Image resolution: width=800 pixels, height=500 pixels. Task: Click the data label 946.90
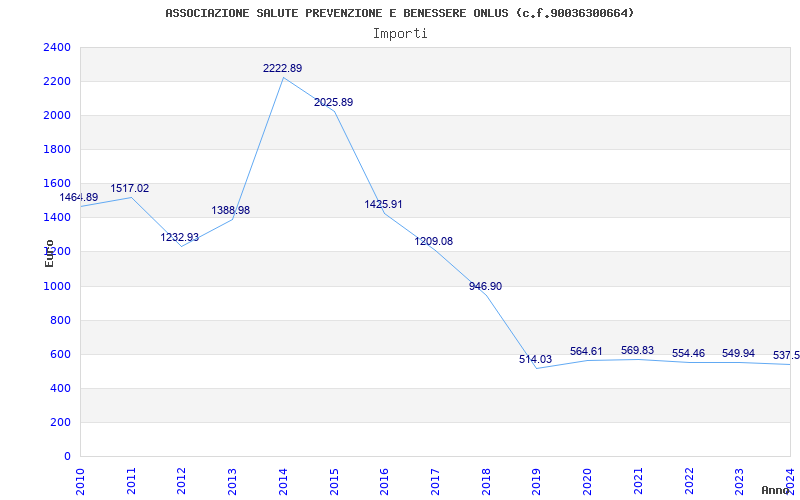click(485, 287)
